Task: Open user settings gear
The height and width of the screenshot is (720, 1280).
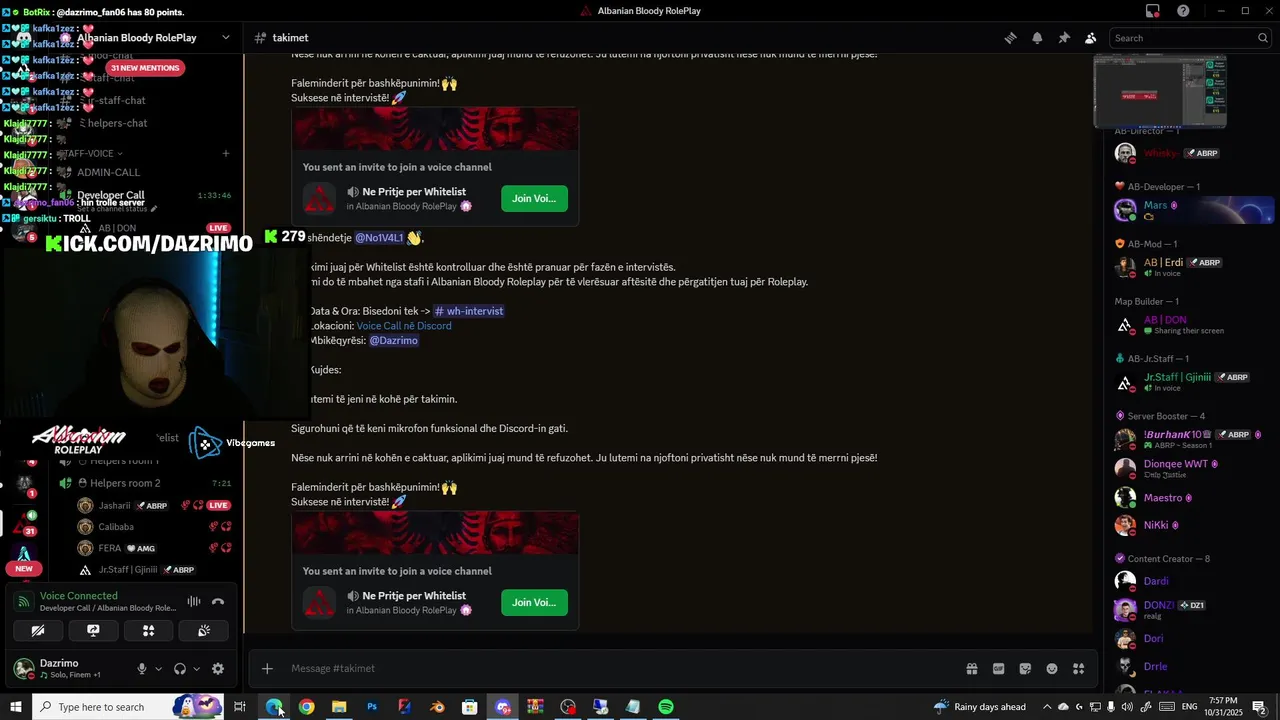Action: [218, 669]
